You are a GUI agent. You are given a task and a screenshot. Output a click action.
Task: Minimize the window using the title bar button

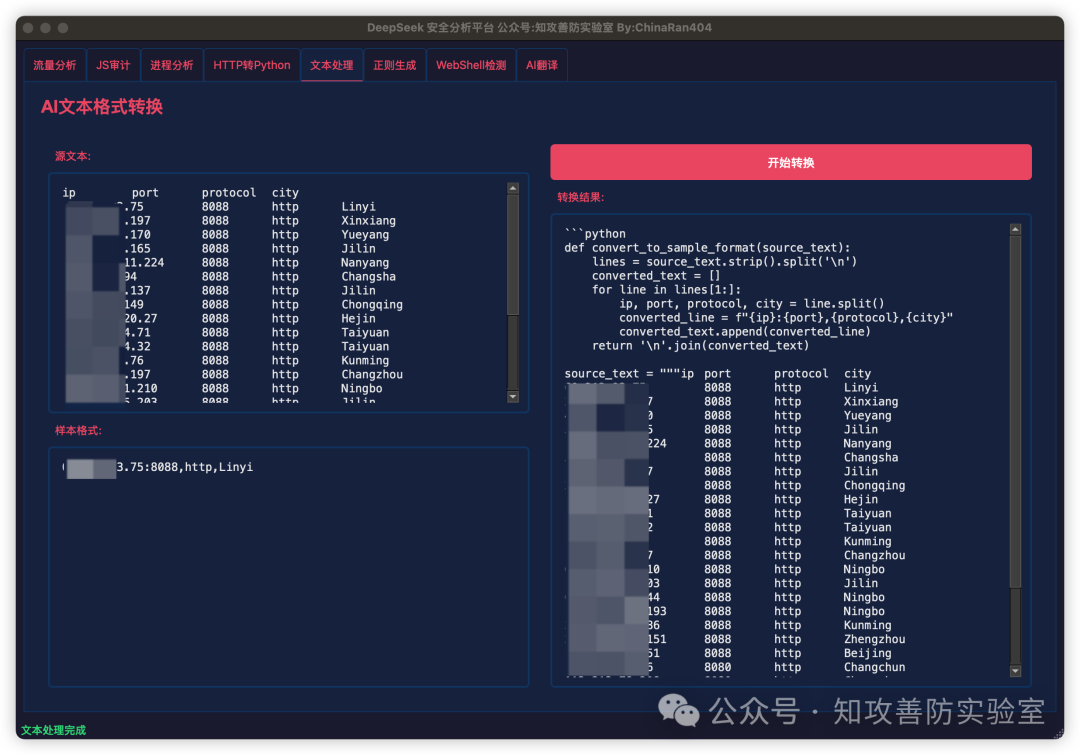(45, 28)
